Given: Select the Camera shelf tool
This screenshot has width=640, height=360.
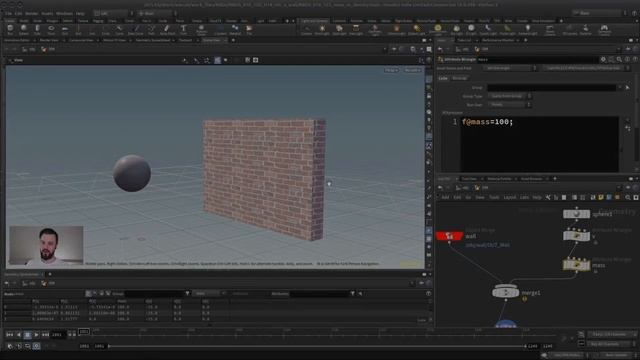Looking at the screenshot, I should point(307,29).
